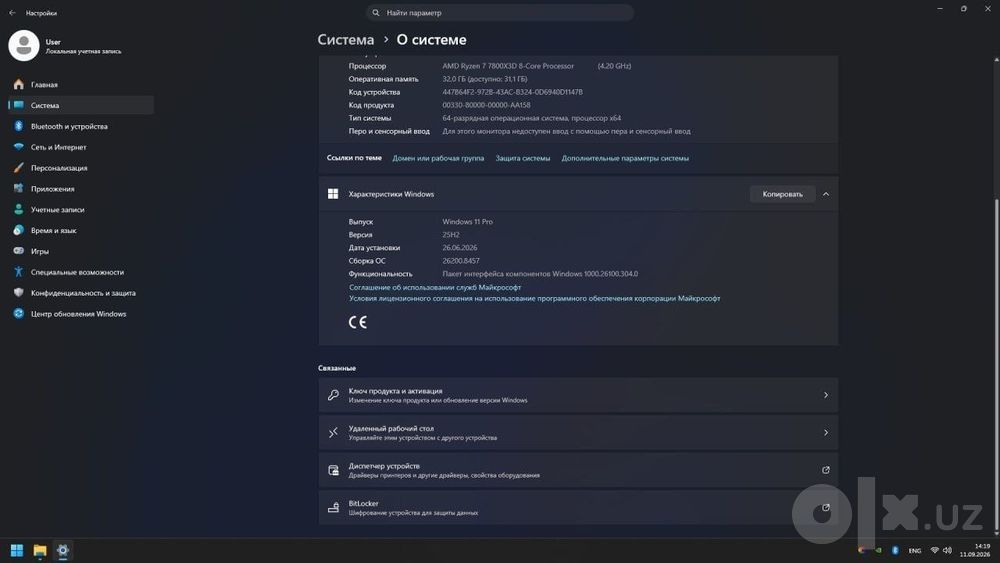Click the Wi-Fi network tray icon

934,550
